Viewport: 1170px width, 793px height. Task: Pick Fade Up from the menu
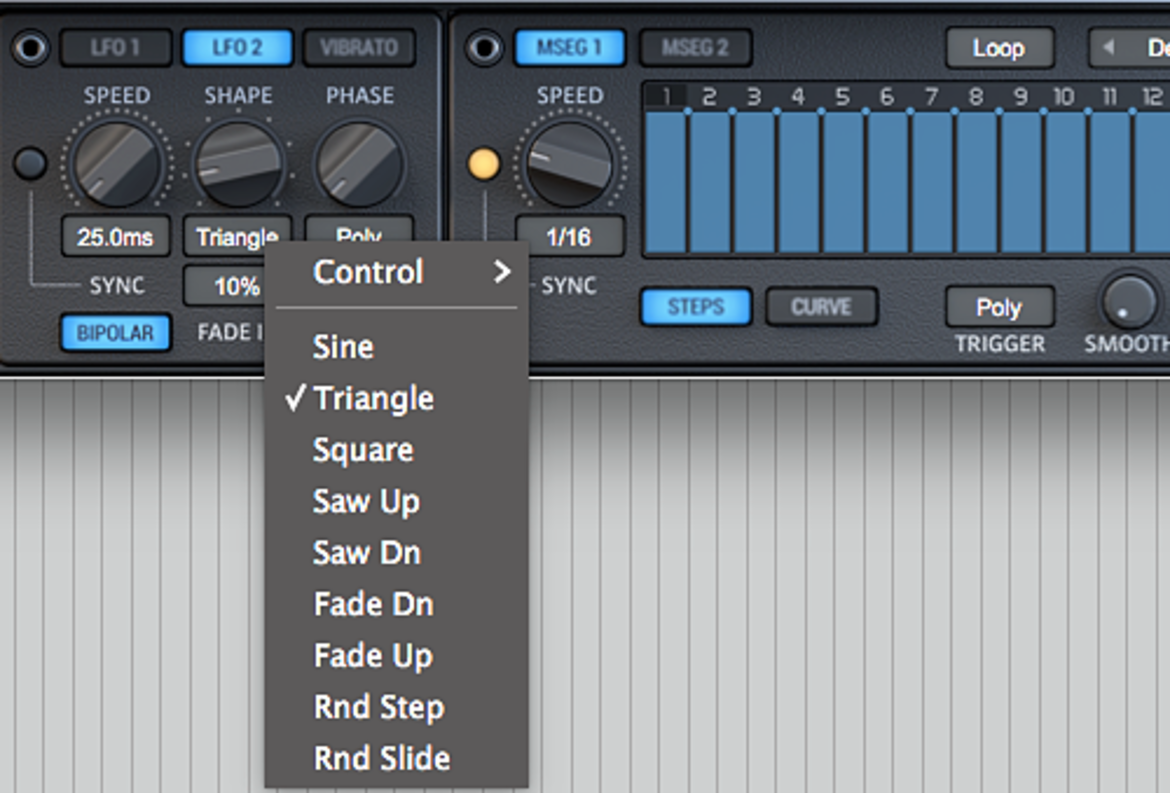point(397,656)
